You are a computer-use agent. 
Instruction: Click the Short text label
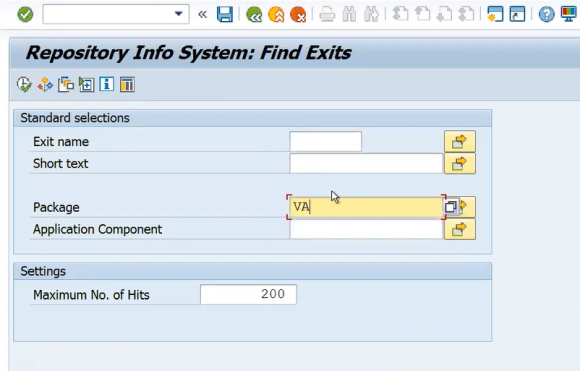[61, 163]
